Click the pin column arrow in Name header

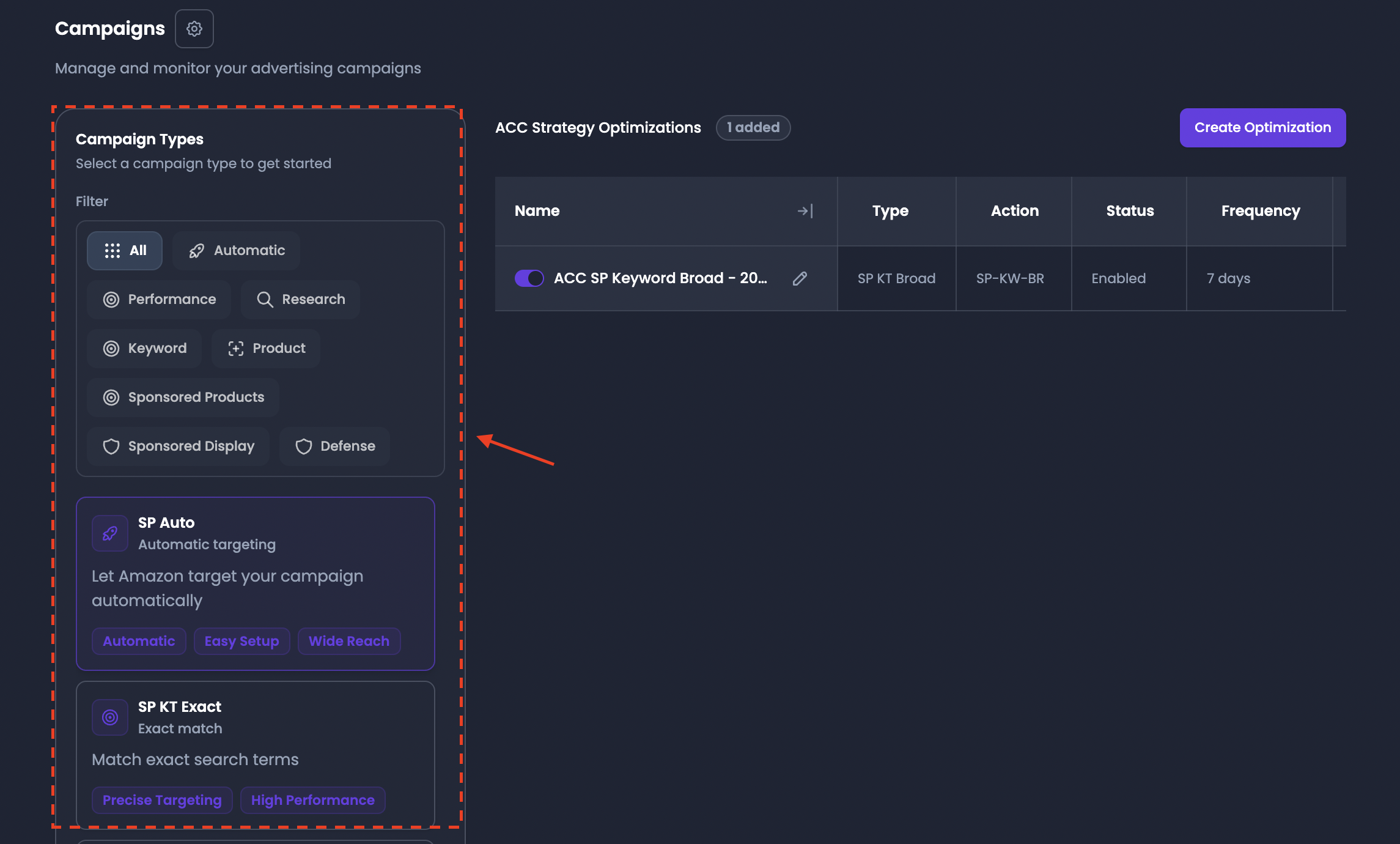pos(805,211)
